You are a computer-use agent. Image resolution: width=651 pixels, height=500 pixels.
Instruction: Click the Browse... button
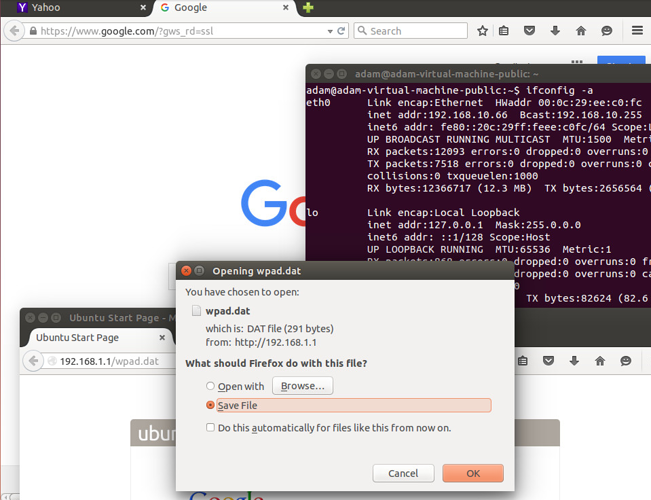pos(303,386)
